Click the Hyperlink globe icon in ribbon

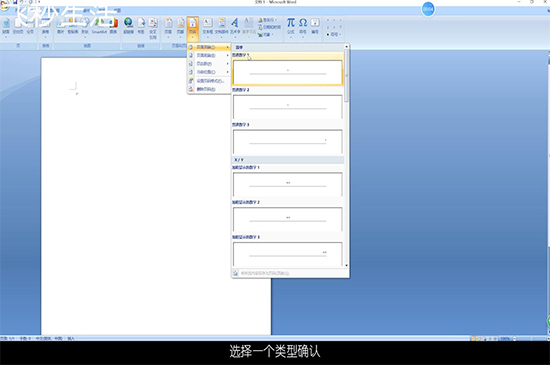[128, 23]
